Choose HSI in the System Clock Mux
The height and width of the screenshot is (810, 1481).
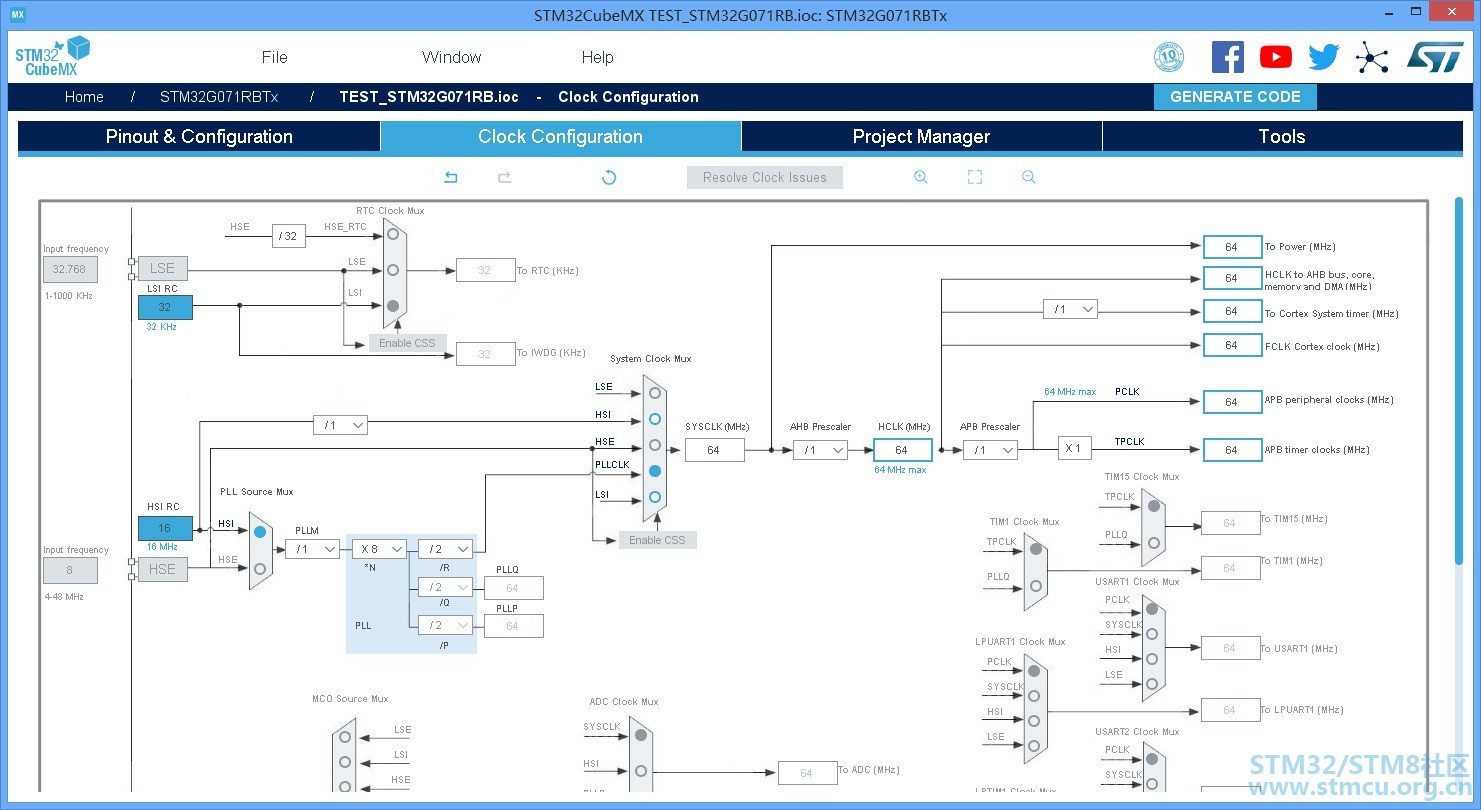click(655, 419)
